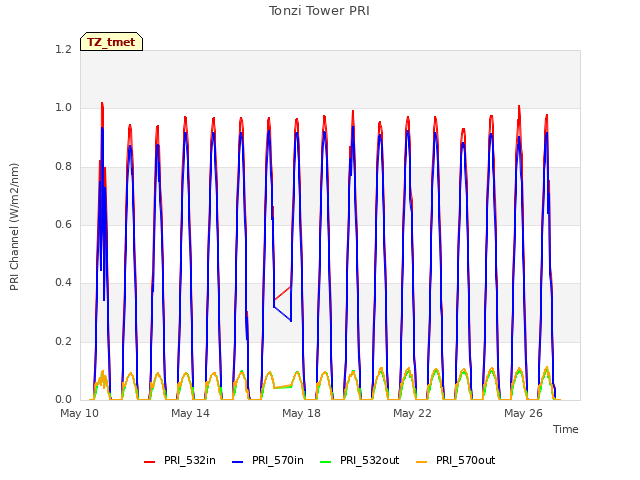The image size is (640, 480).
Task: Click the May 10 x-axis label
Action: [80, 413]
